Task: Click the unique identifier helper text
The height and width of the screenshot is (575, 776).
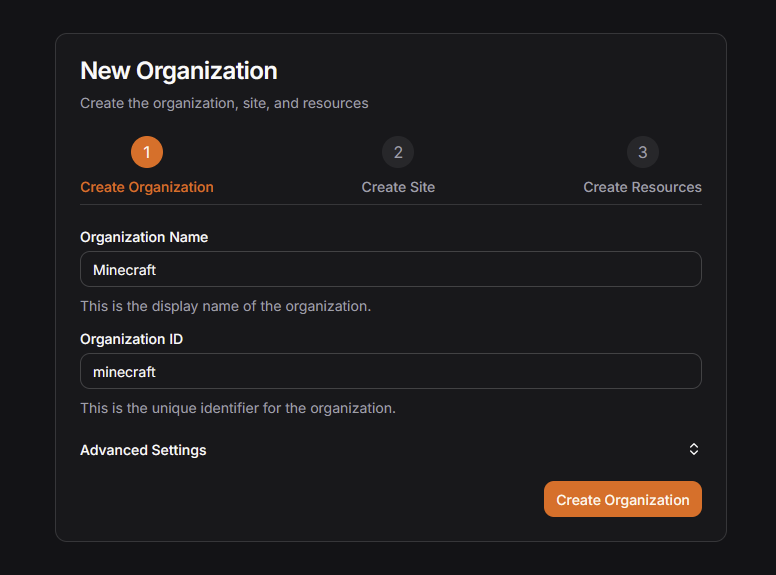Action: click(238, 408)
